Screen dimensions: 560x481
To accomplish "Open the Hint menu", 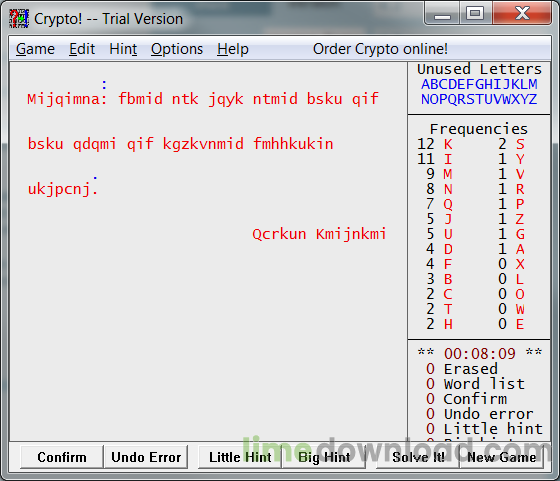I will pos(123,49).
